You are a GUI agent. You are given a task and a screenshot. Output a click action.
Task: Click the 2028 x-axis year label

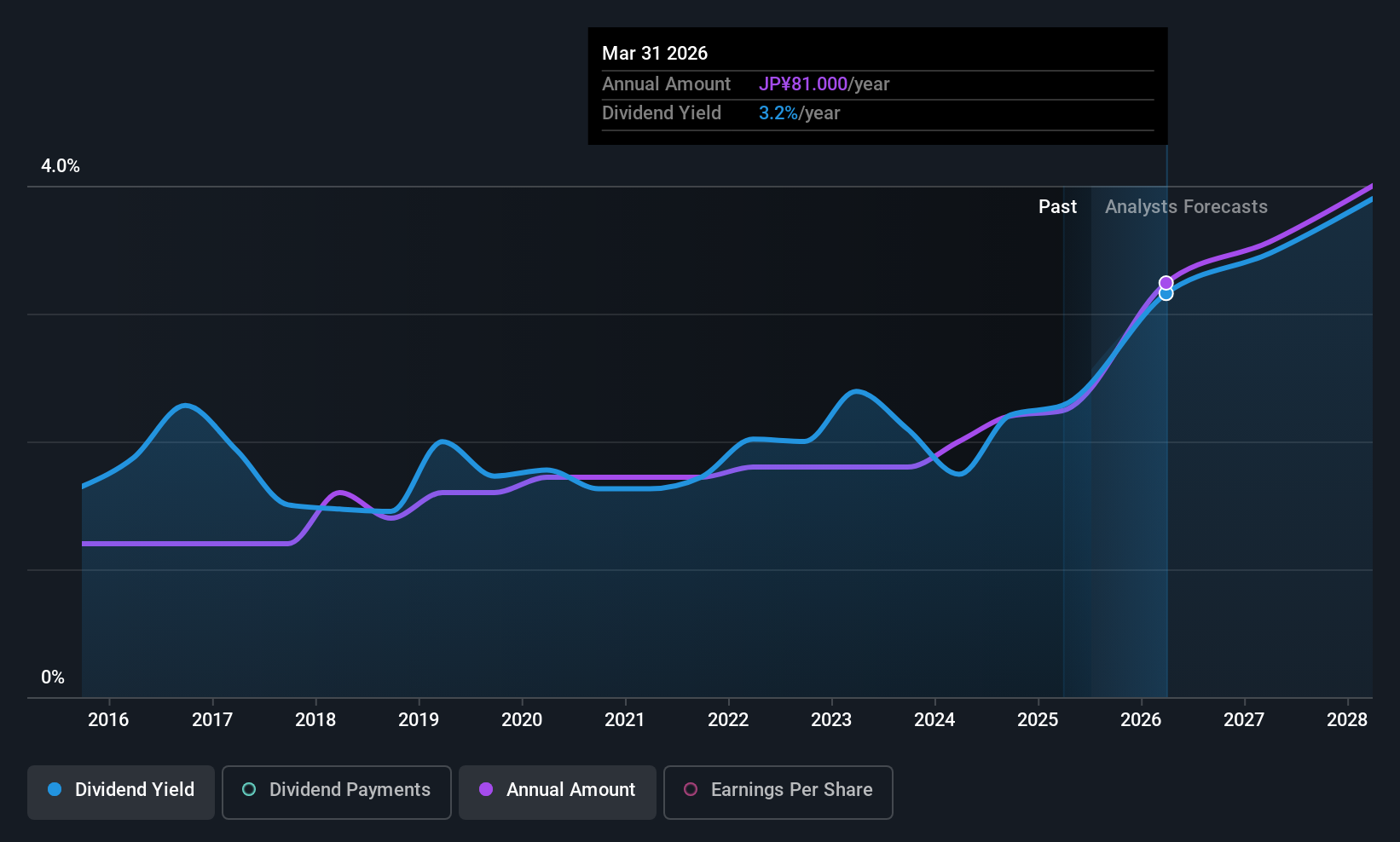point(1347,720)
